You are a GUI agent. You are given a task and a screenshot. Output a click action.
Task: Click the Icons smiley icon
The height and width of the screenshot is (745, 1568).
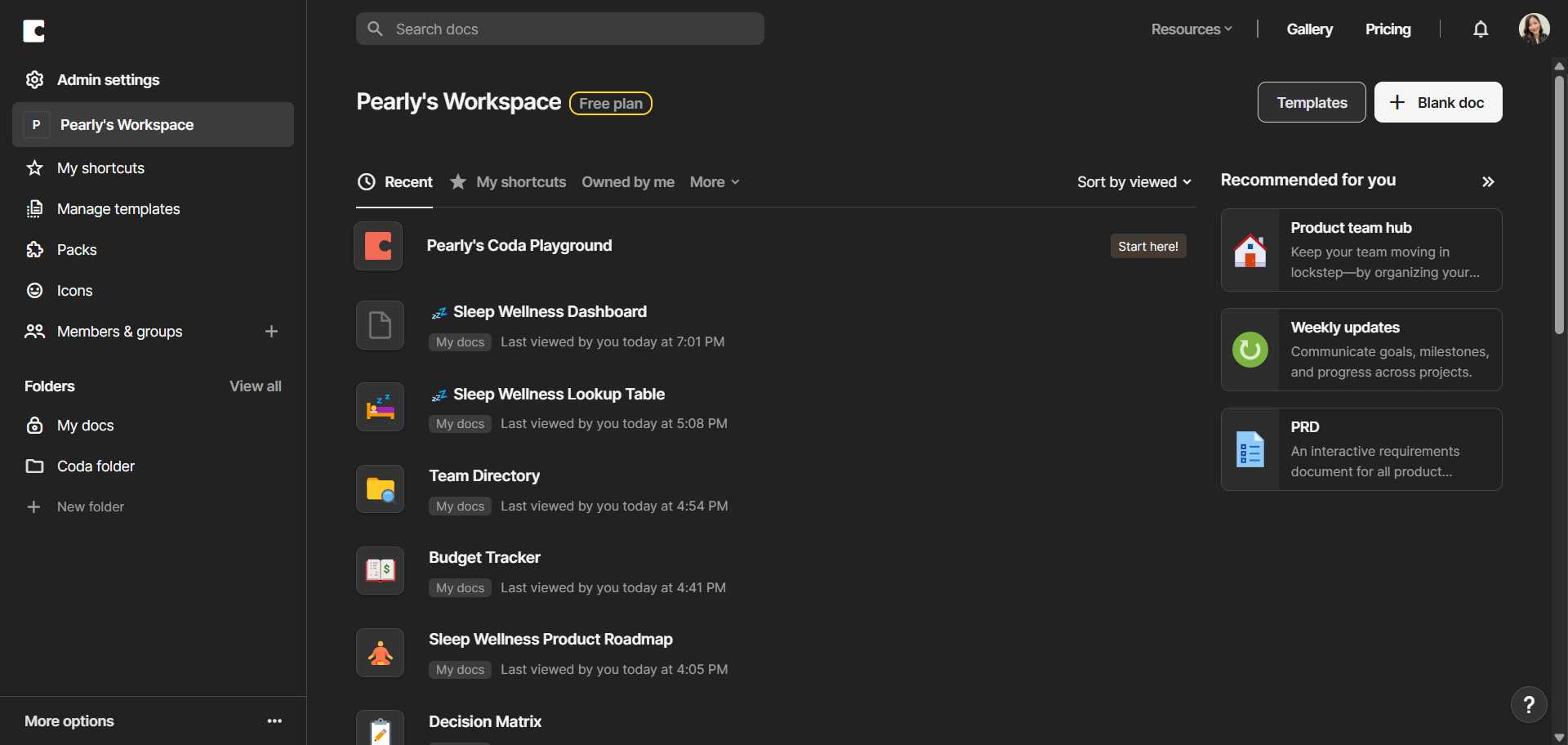point(34,290)
